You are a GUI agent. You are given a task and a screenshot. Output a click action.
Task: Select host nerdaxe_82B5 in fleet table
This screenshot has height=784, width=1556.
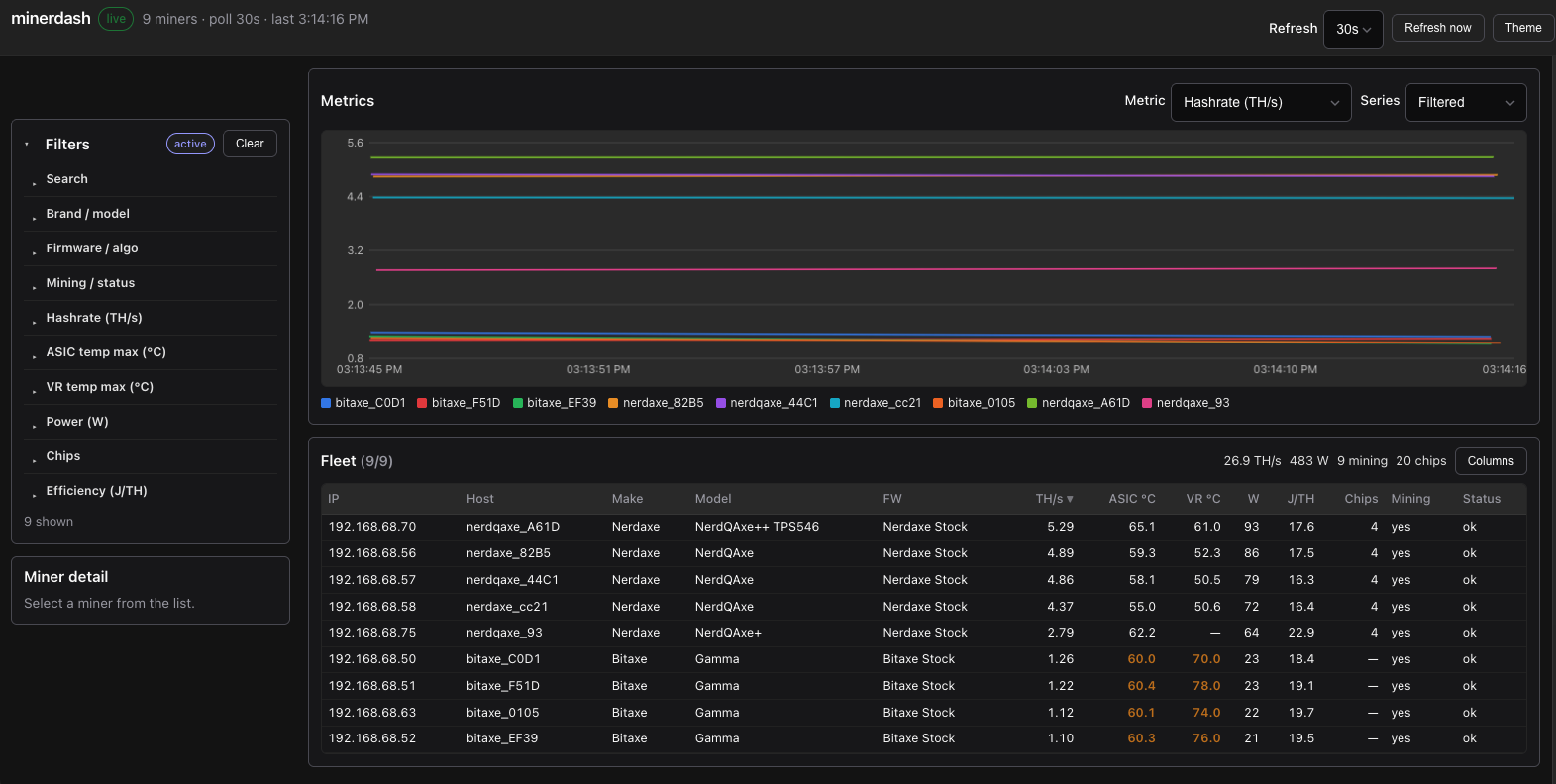[x=508, y=553]
